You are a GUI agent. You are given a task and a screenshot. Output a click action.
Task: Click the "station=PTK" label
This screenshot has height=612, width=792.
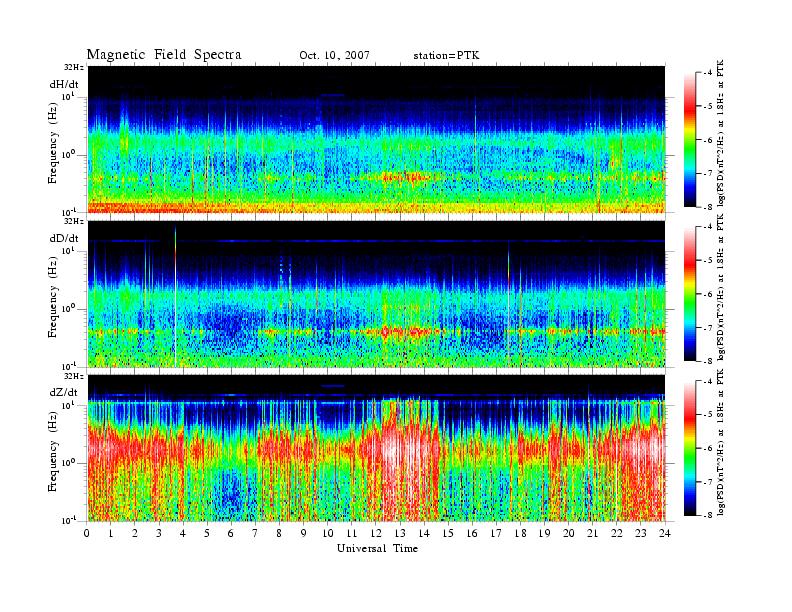(x=446, y=56)
